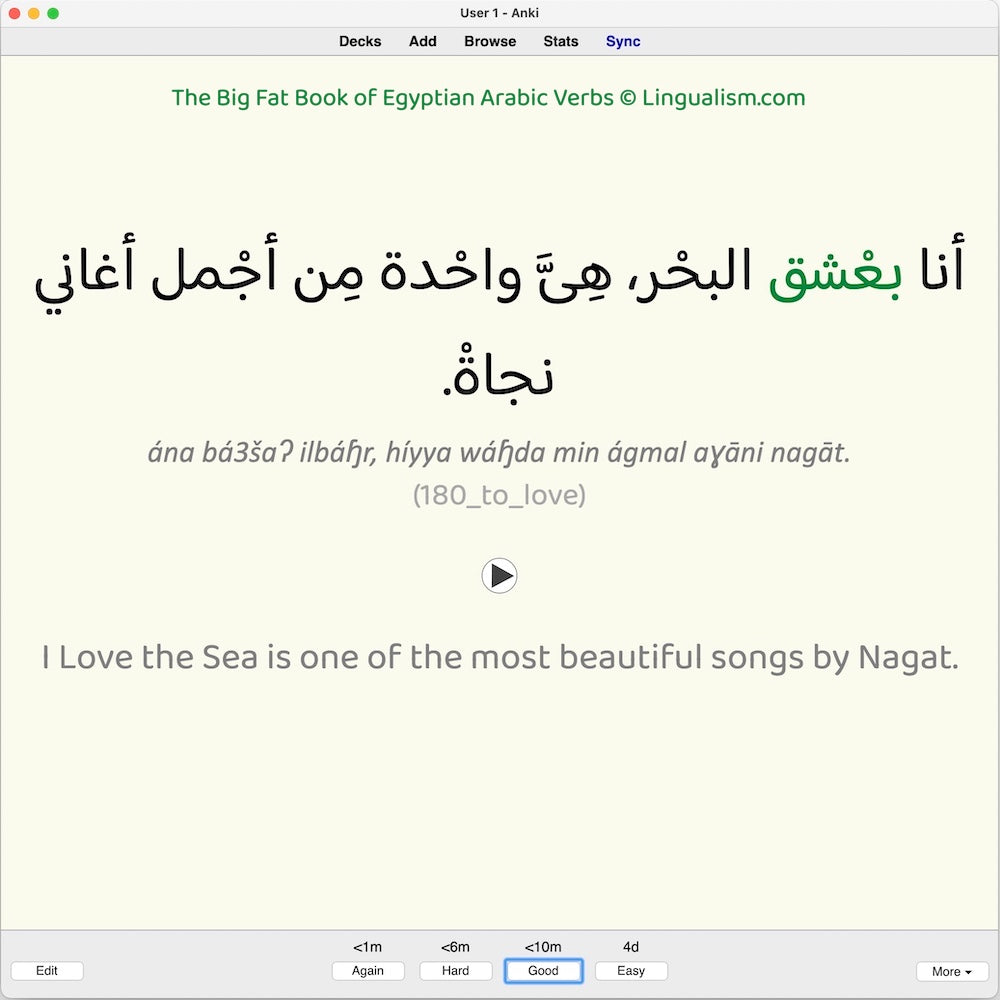Start a Sync with AnkiWeb
The height and width of the screenshot is (1000, 1000).
pyautogui.click(x=622, y=41)
